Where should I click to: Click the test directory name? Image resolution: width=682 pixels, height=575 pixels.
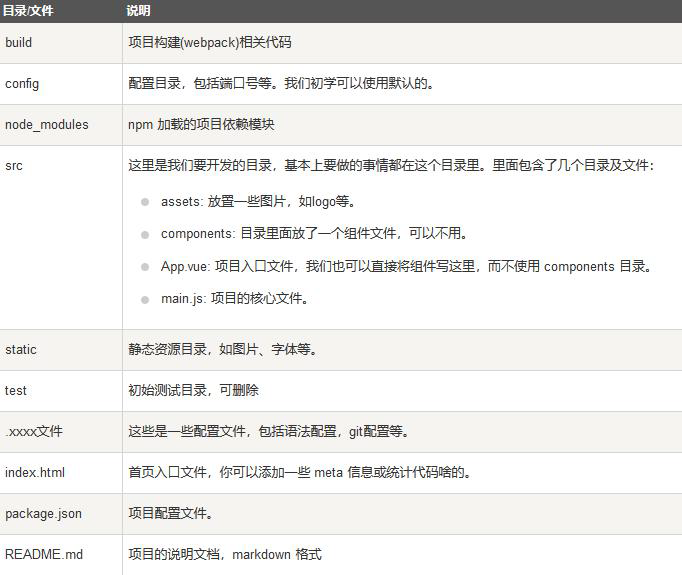(x=16, y=391)
